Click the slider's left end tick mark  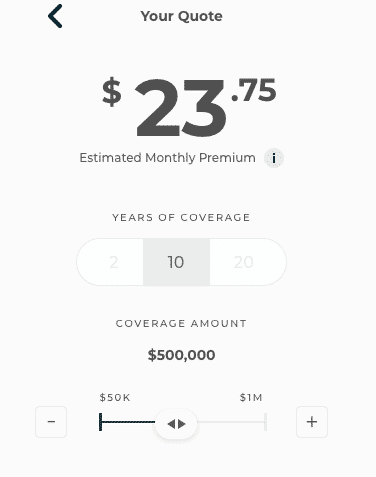pyautogui.click(x=100, y=422)
